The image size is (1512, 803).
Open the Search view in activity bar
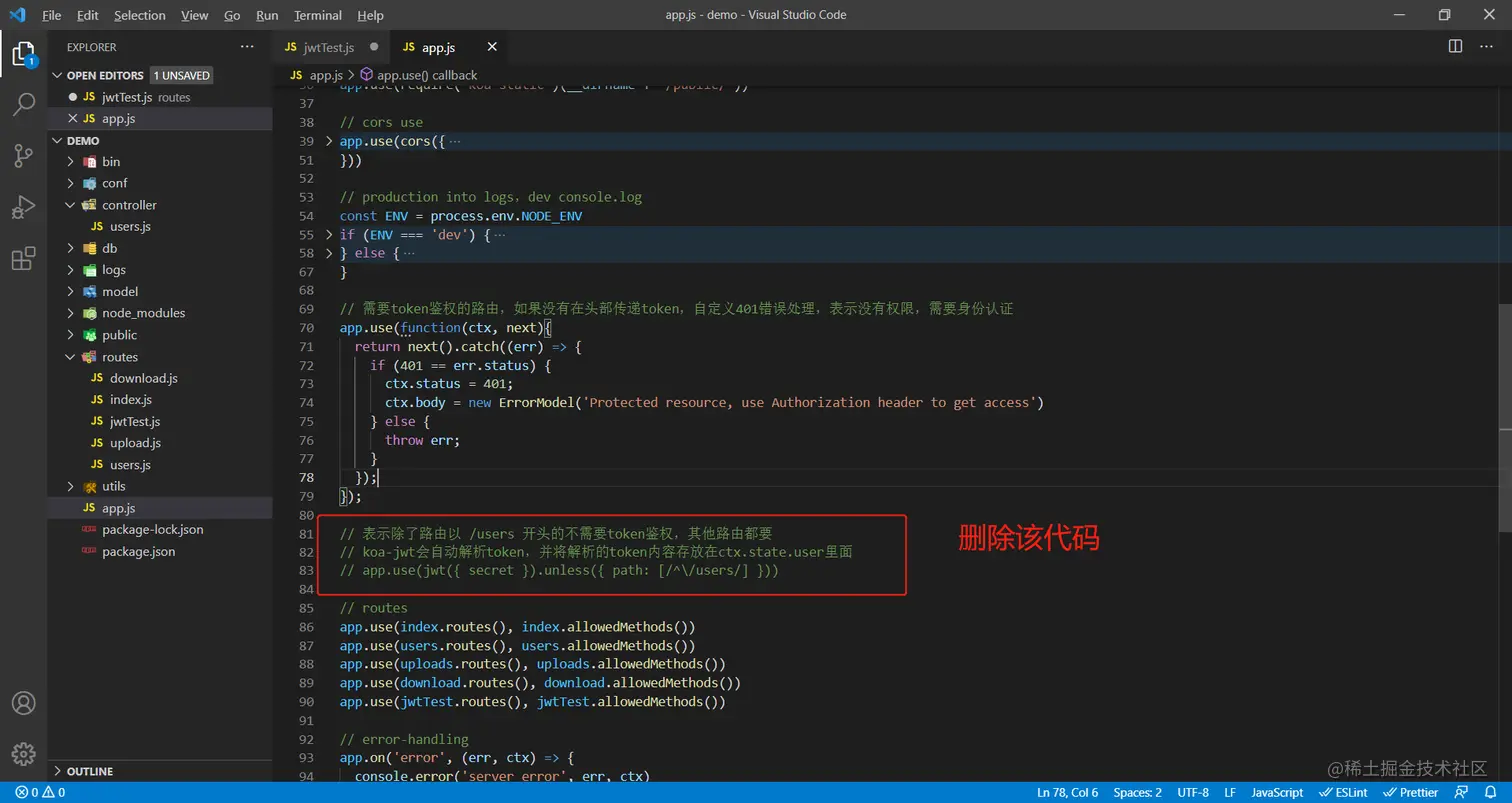tap(23, 104)
